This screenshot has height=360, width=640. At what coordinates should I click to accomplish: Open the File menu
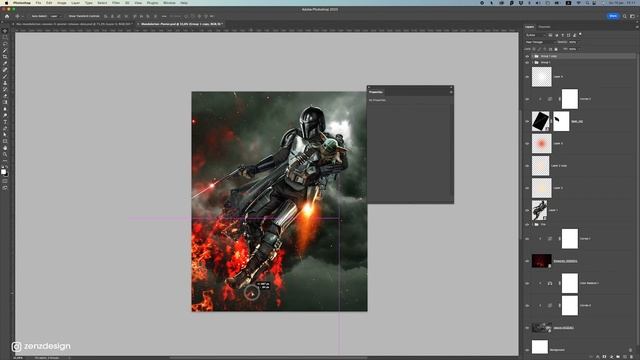point(38,2)
